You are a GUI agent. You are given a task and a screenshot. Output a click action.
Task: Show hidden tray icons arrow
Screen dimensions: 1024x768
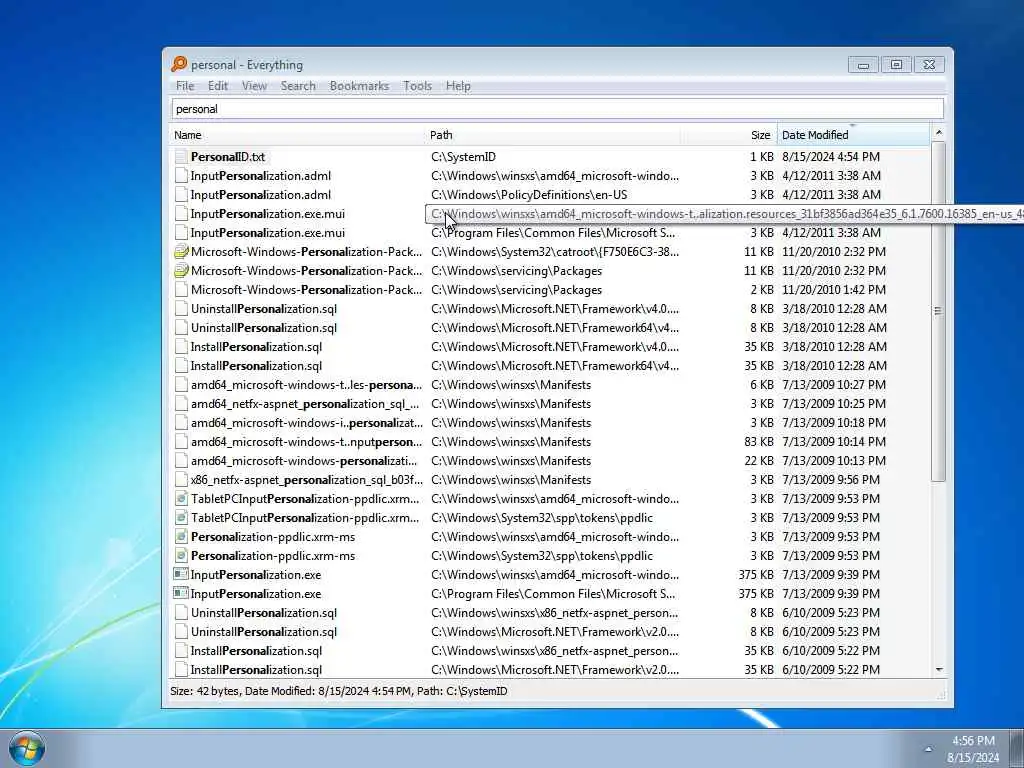coord(928,748)
